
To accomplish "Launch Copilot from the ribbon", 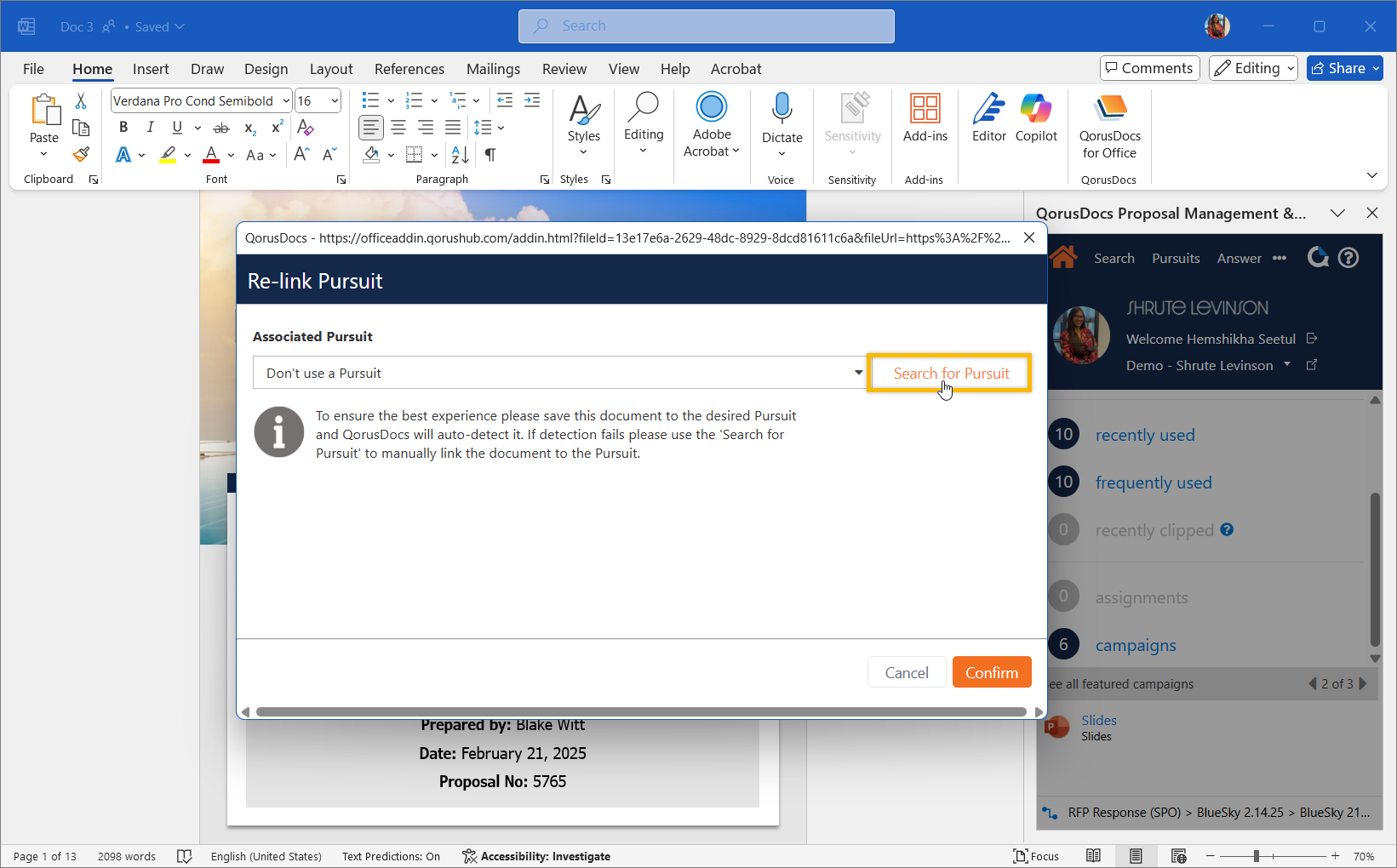I will [x=1035, y=118].
